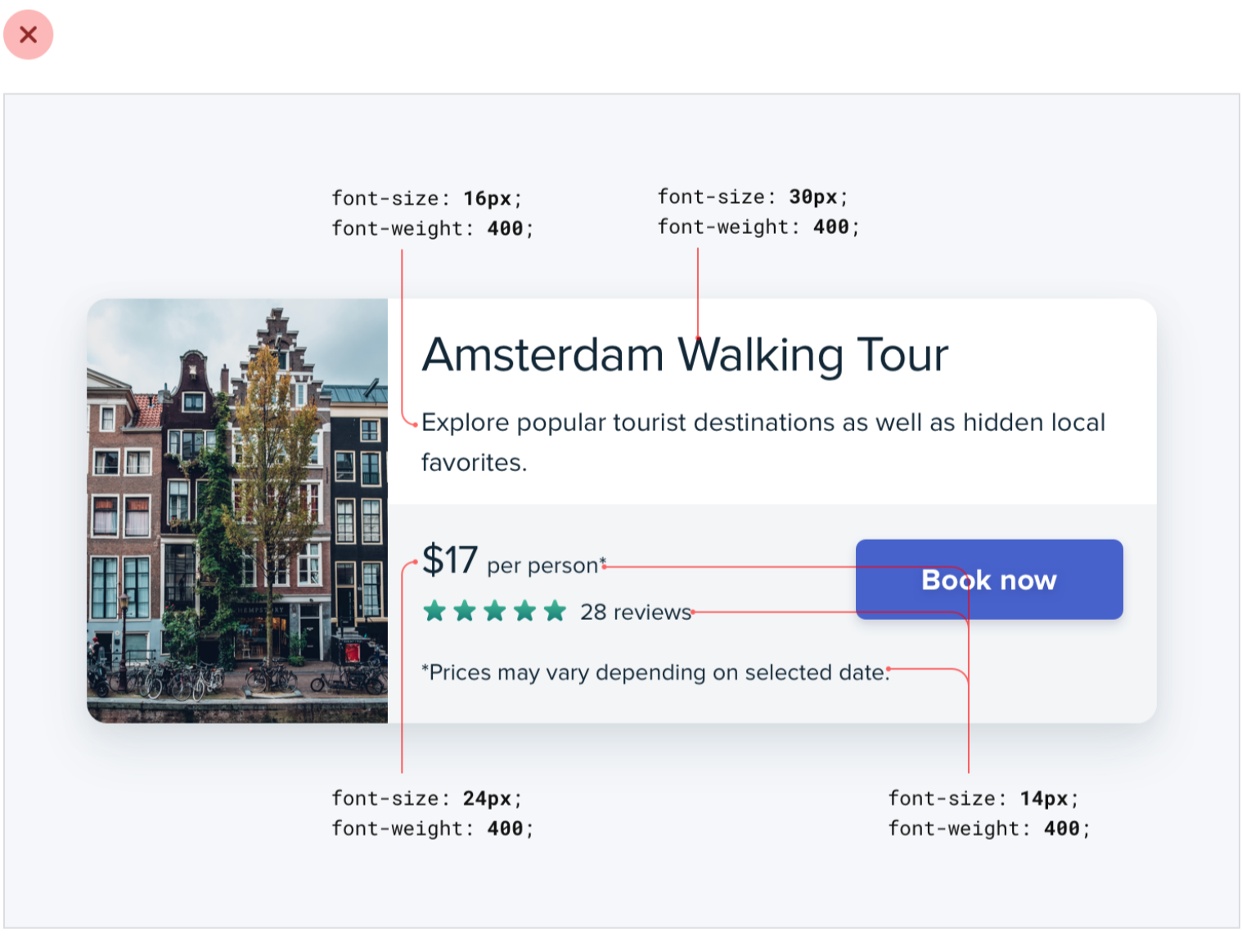Click the Amsterdam canal houses photo
The width and height of the screenshot is (1242, 952).
click(x=237, y=510)
